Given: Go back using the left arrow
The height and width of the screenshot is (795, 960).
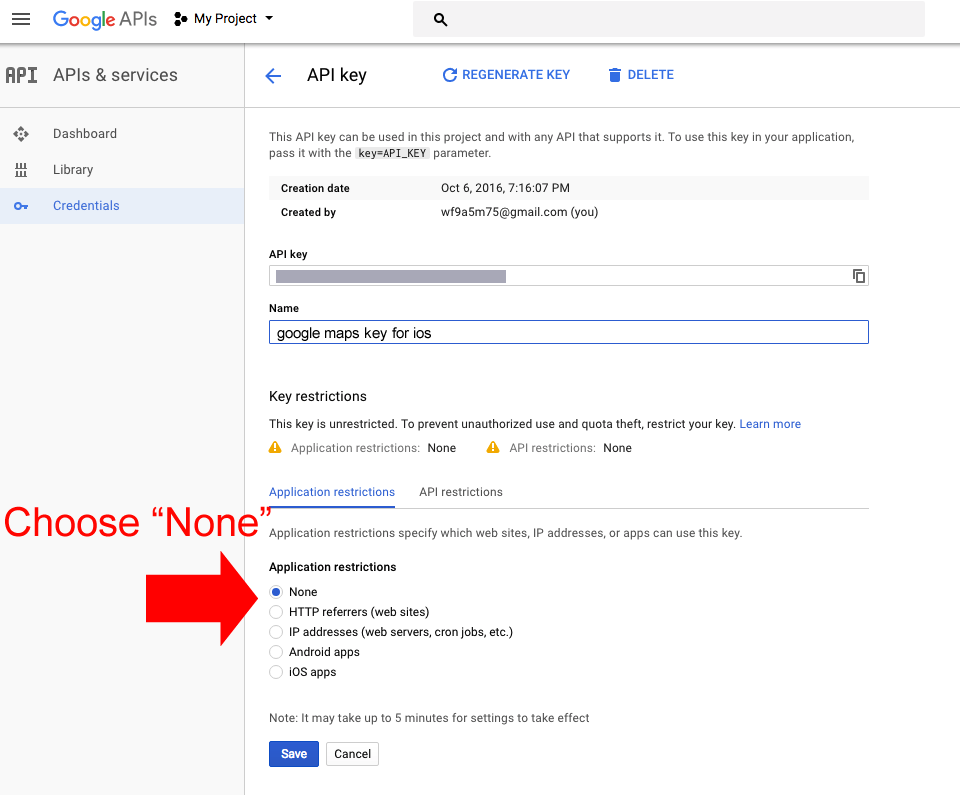Looking at the screenshot, I should tap(273, 75).
